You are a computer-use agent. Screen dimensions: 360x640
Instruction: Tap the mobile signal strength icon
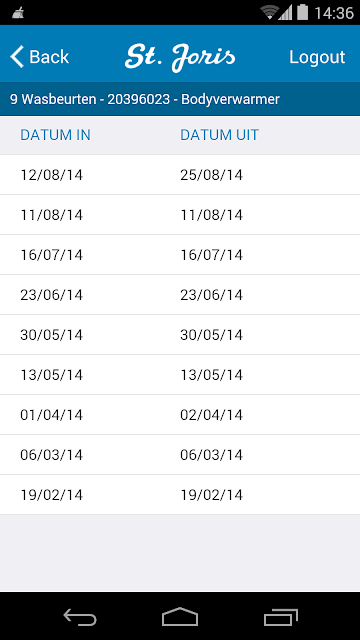(285, 13)
